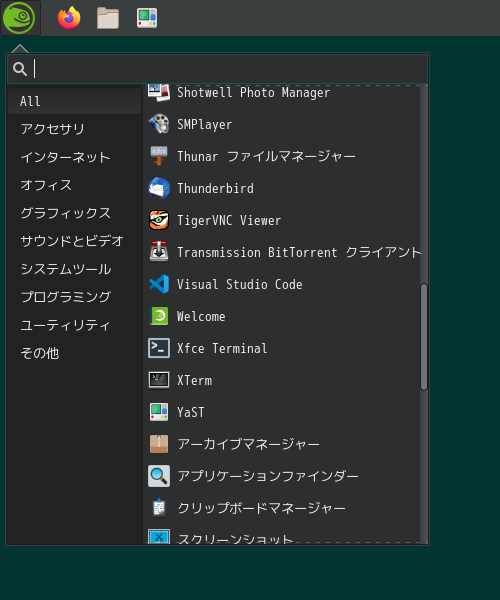The image size is (500, 600).
Task: Select the その他 category
Action: coord(74,353)
